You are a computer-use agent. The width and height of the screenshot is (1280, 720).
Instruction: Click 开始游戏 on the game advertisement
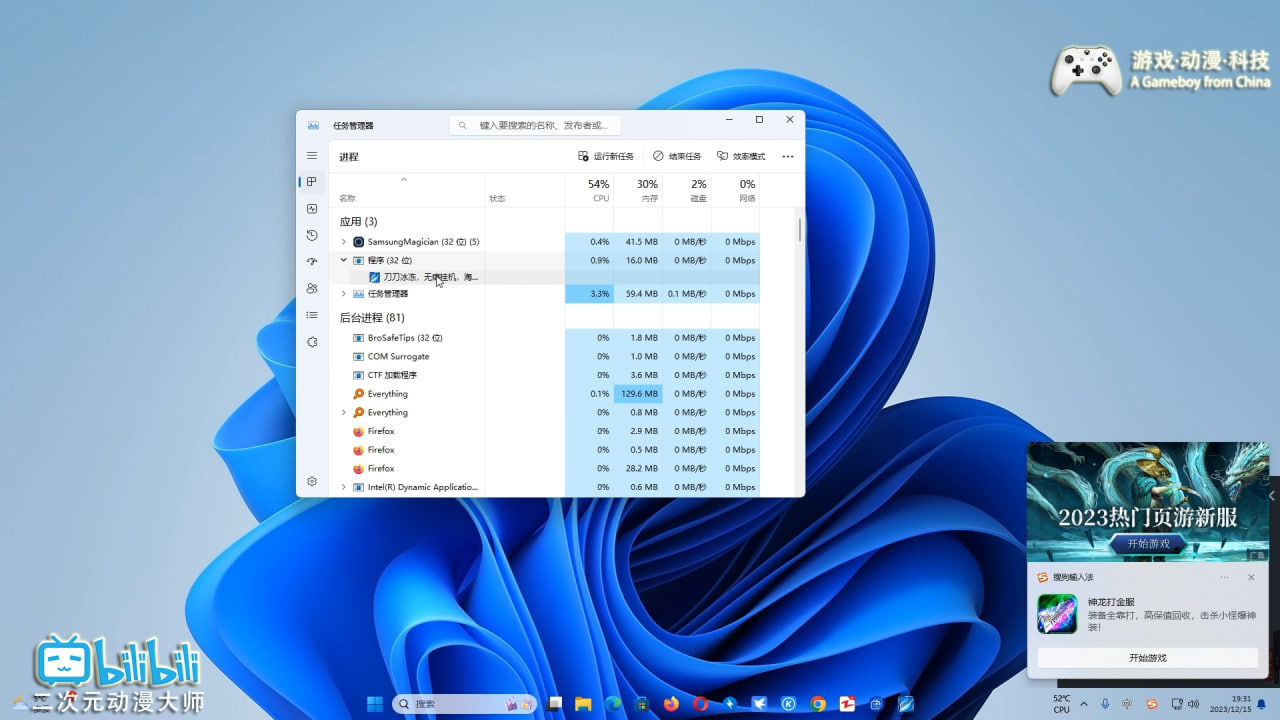point(1147,544)
